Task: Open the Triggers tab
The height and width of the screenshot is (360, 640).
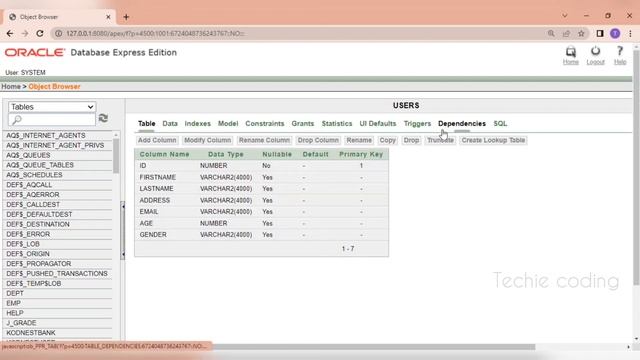Action: tap(417, 124)
